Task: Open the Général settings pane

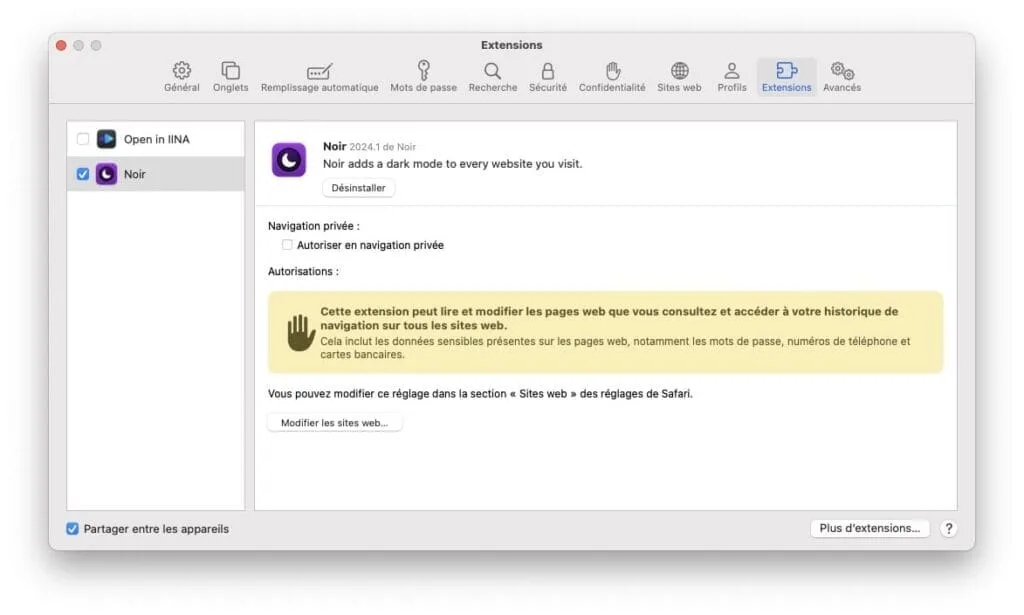Action: (x=181, y=75)
